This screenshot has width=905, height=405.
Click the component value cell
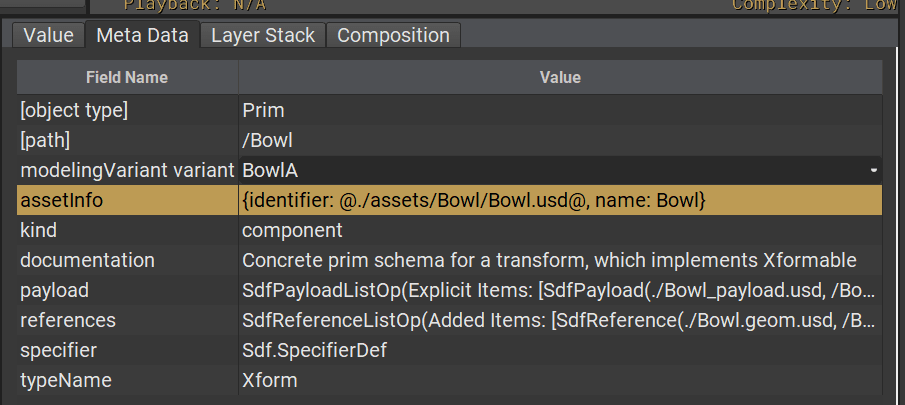tap(560, 230)
